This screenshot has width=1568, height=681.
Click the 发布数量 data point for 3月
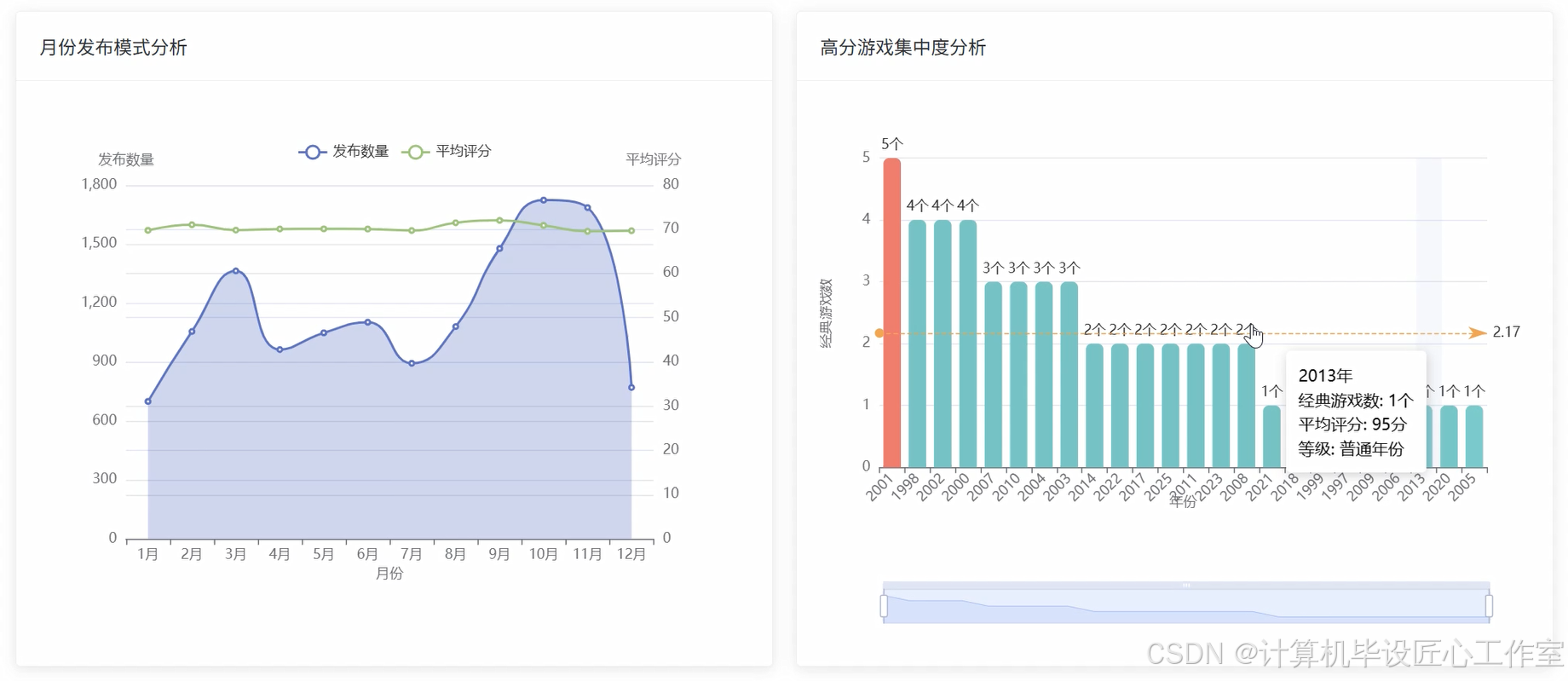coord(236,271)
